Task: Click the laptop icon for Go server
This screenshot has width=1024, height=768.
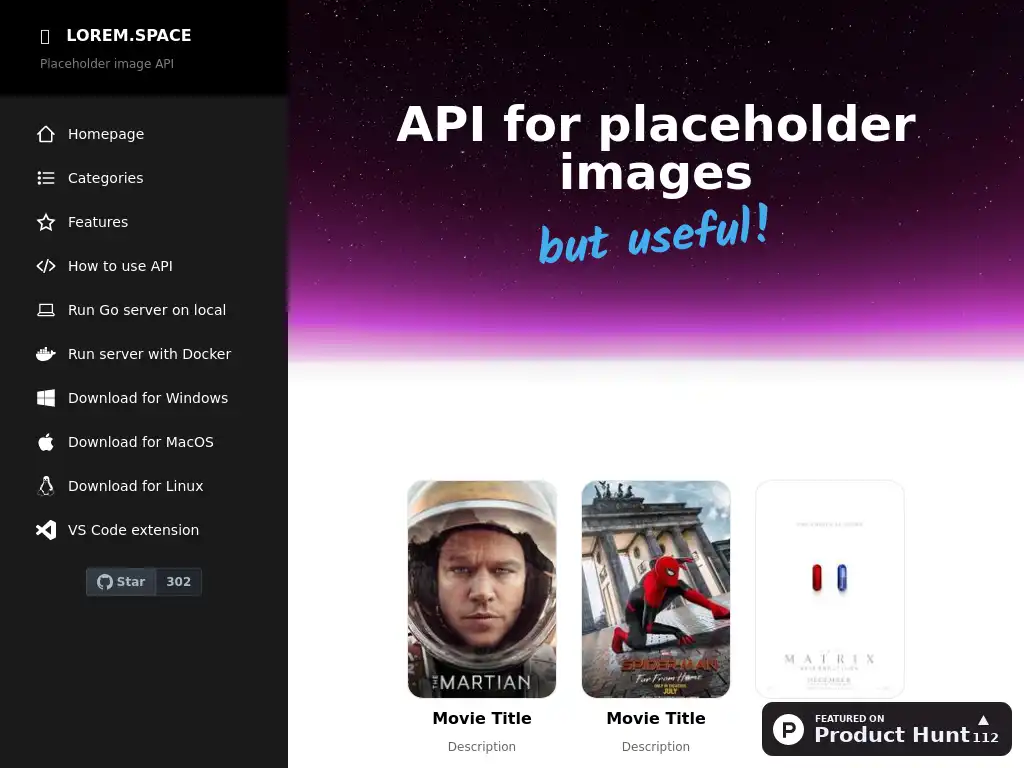Action: tap(46, 310)
